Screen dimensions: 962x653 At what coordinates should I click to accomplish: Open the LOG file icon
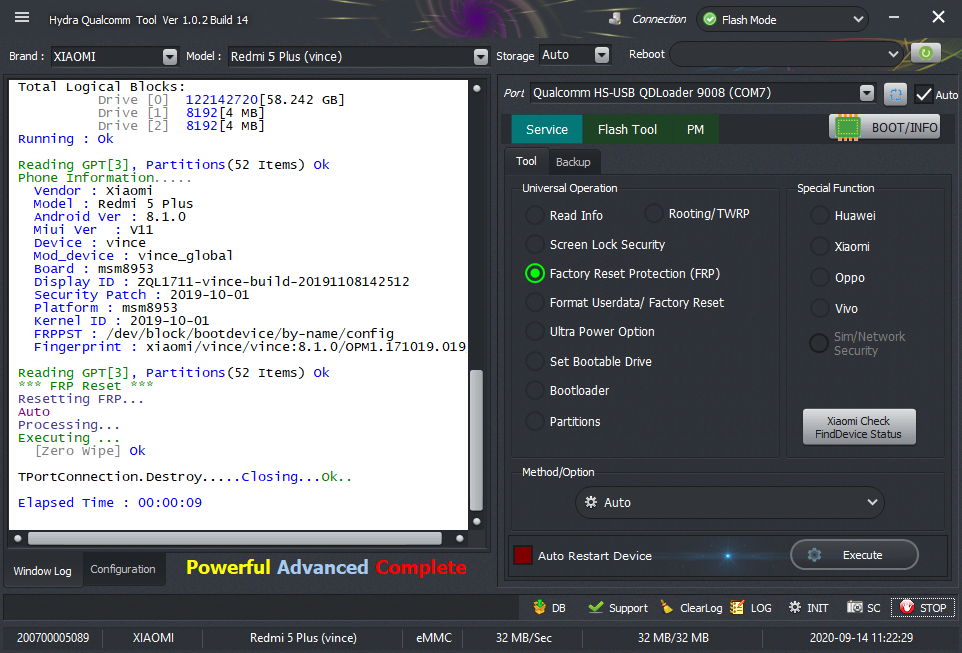tap(737, 608)
